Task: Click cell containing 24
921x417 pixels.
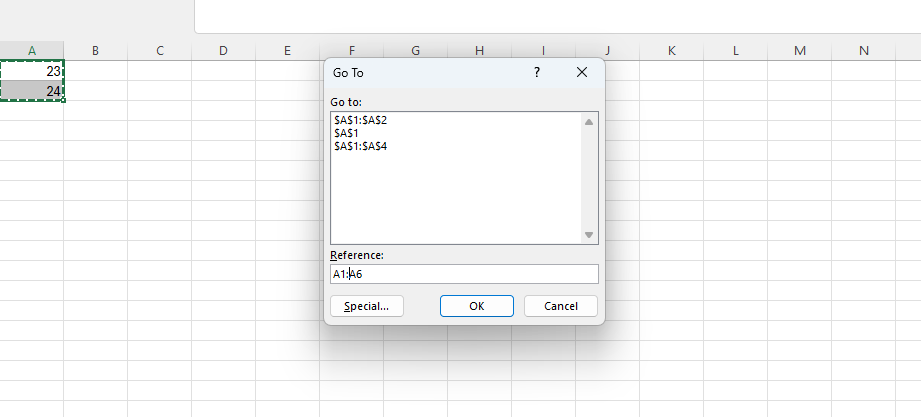Action: [x=32, y=90]
